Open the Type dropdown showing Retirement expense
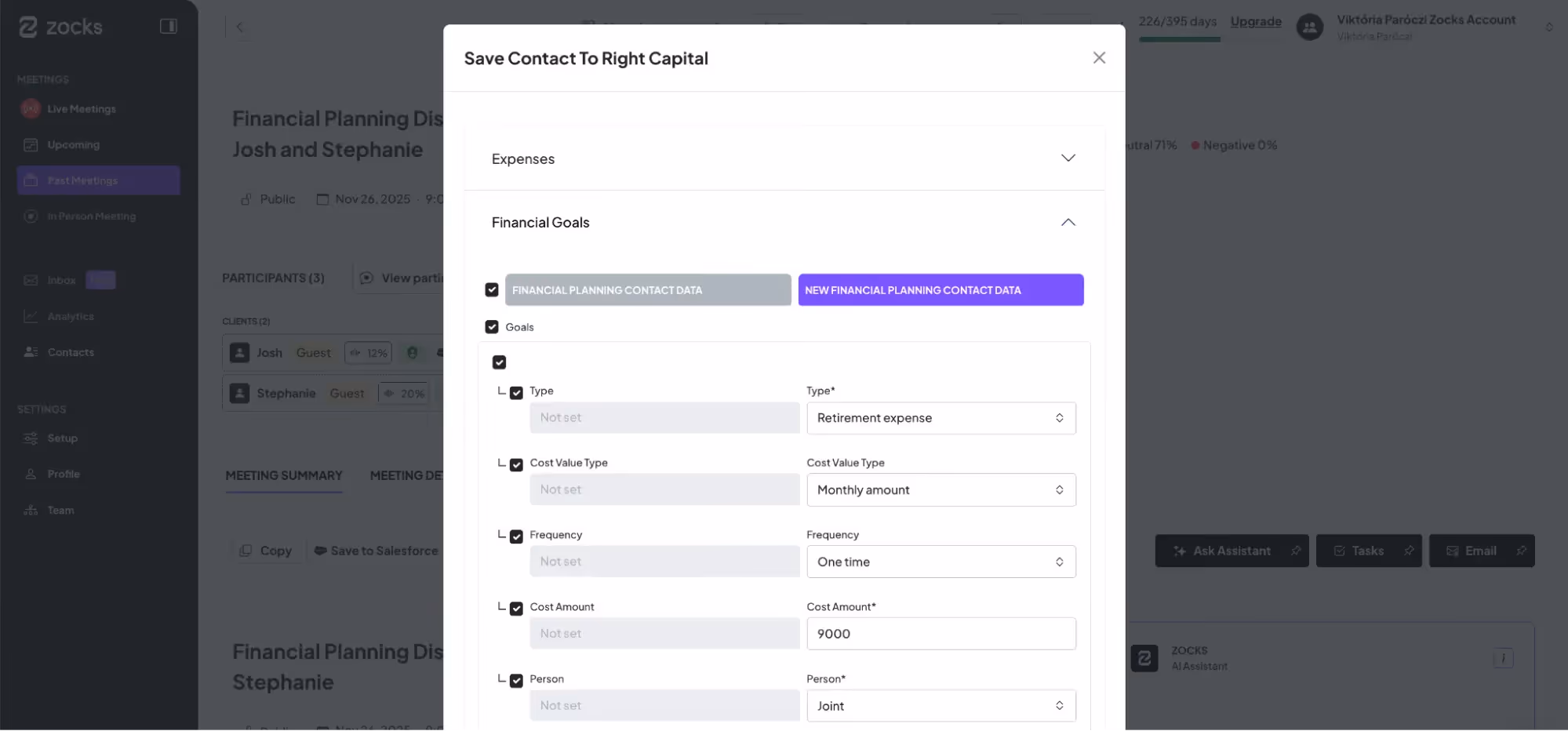The height and width of the screenshot is (731, 1568). pos(940,418)
